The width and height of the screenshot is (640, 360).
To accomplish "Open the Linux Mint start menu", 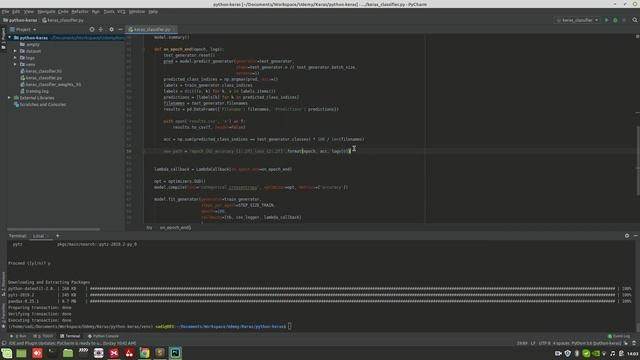I will pyautogui.click(x=7, y=353).
